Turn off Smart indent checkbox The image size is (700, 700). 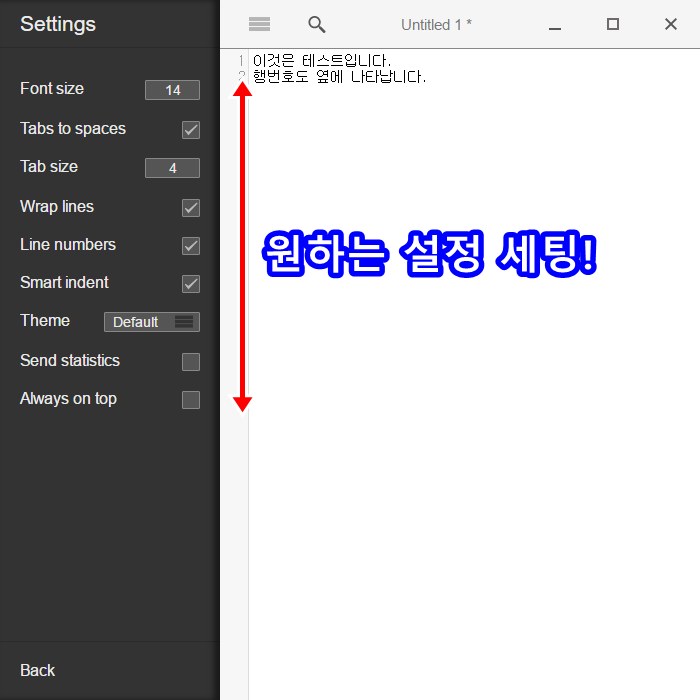pyautogui.click(x=191, y=283)
